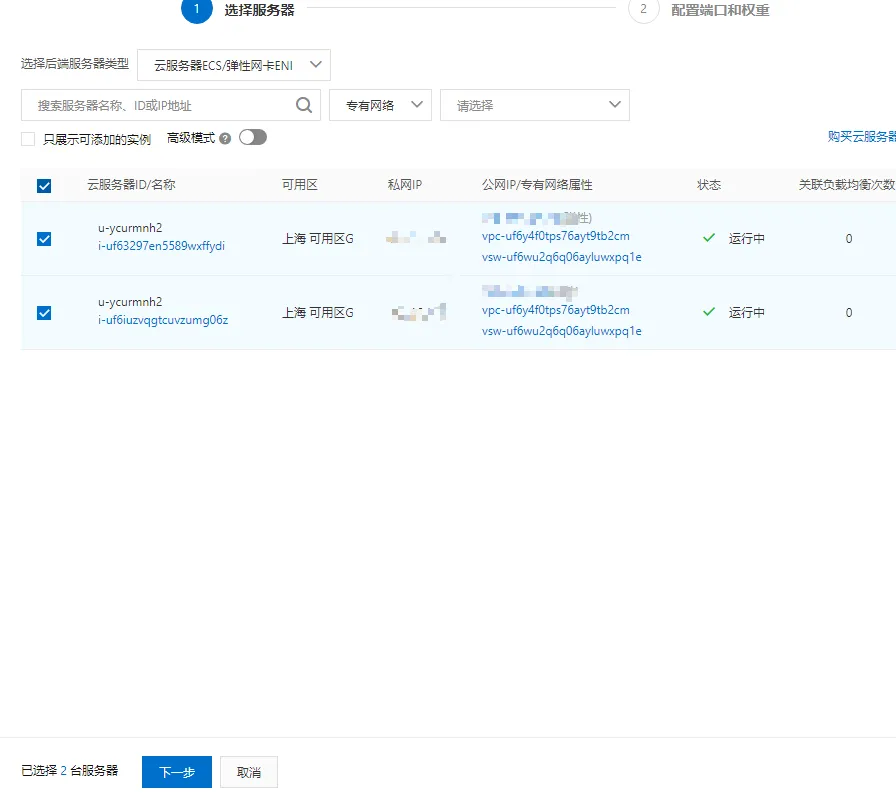The width and height of the screenshot is (896, 793).
Task: Click the 选择服务器 step label
Action: [259, 10]
